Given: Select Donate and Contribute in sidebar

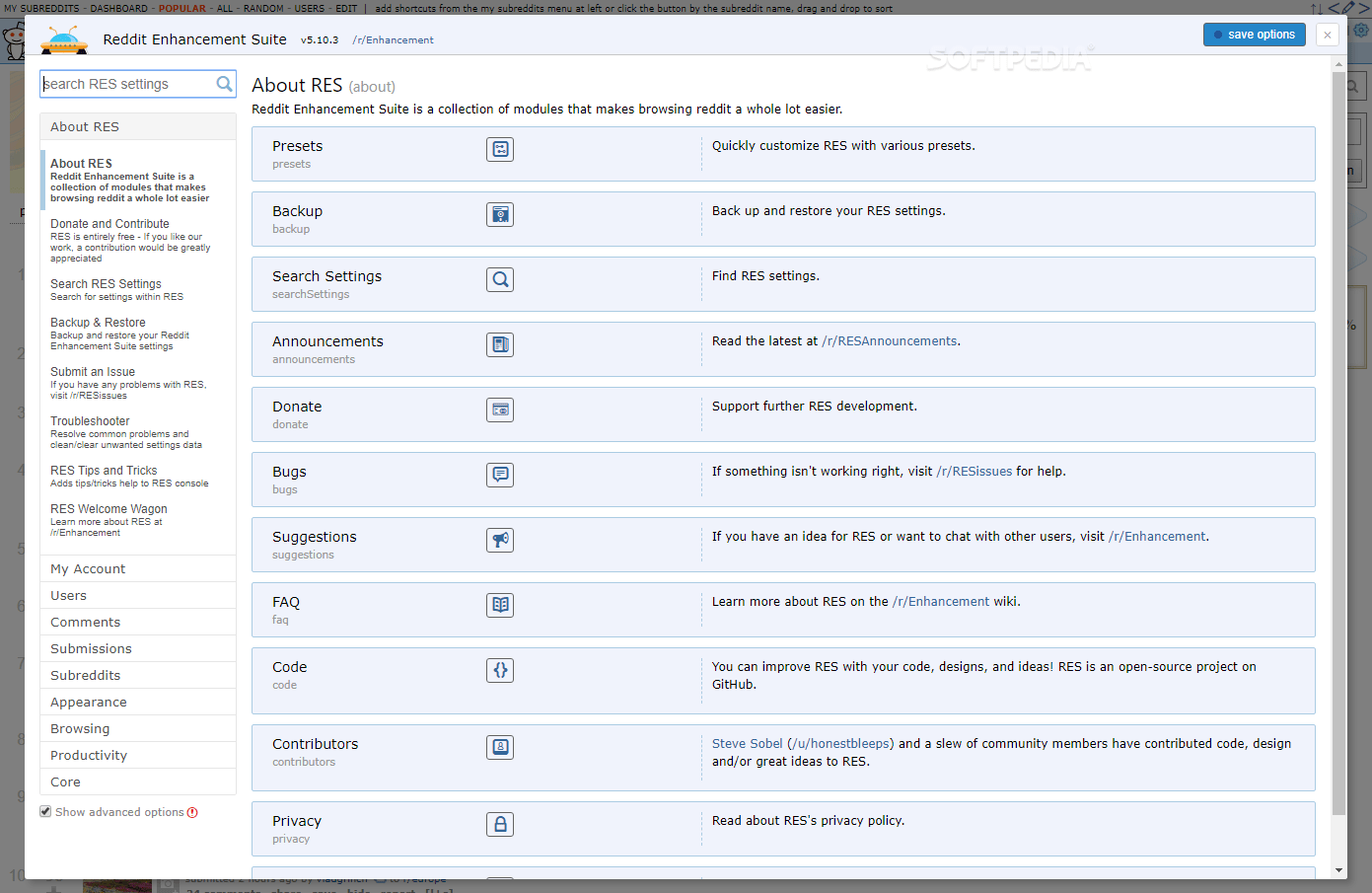Looking at the screenshot, I should [x=138, y=240].
